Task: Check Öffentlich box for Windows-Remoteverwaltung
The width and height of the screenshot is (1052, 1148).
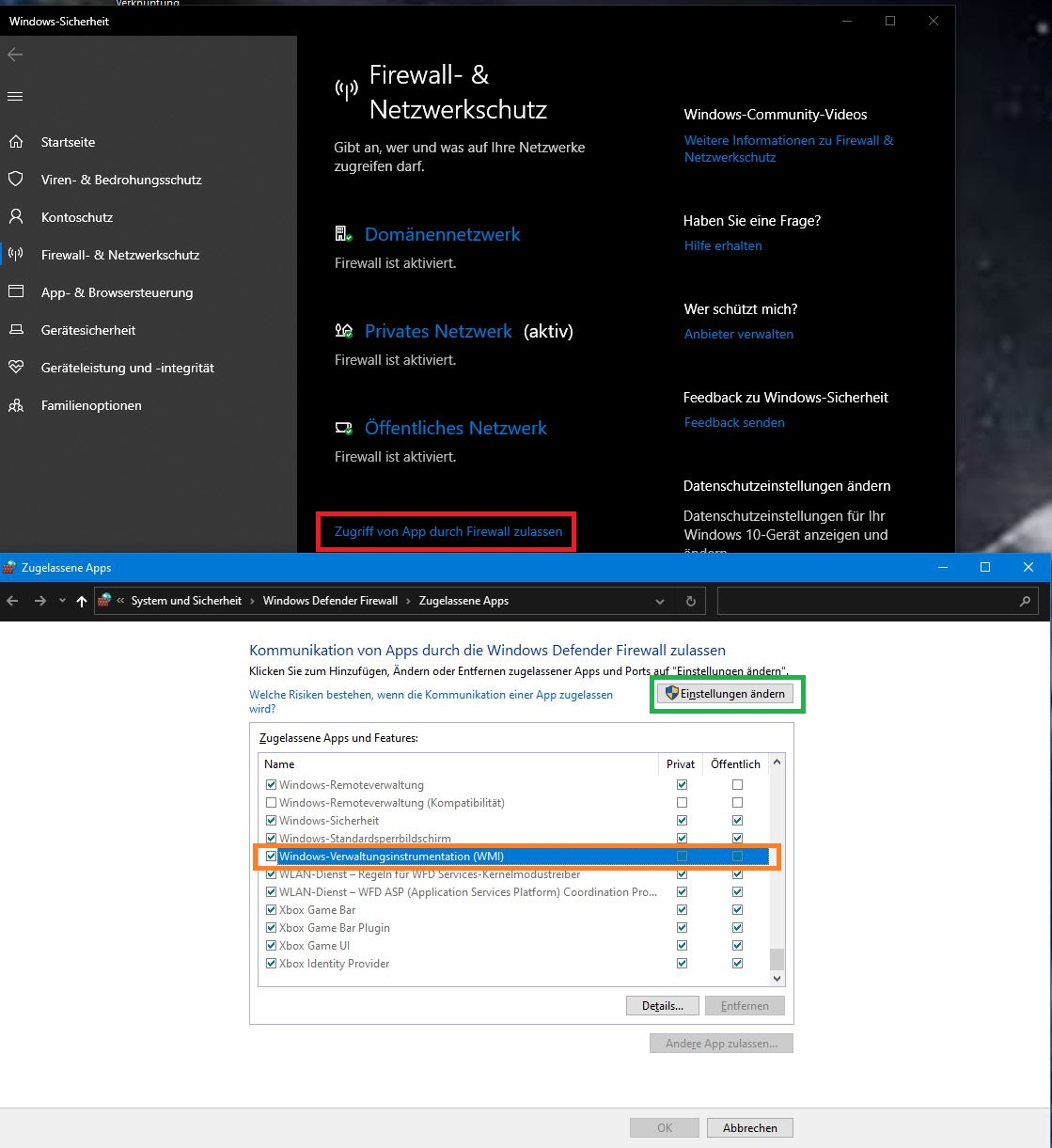Action: click(737, 785)
